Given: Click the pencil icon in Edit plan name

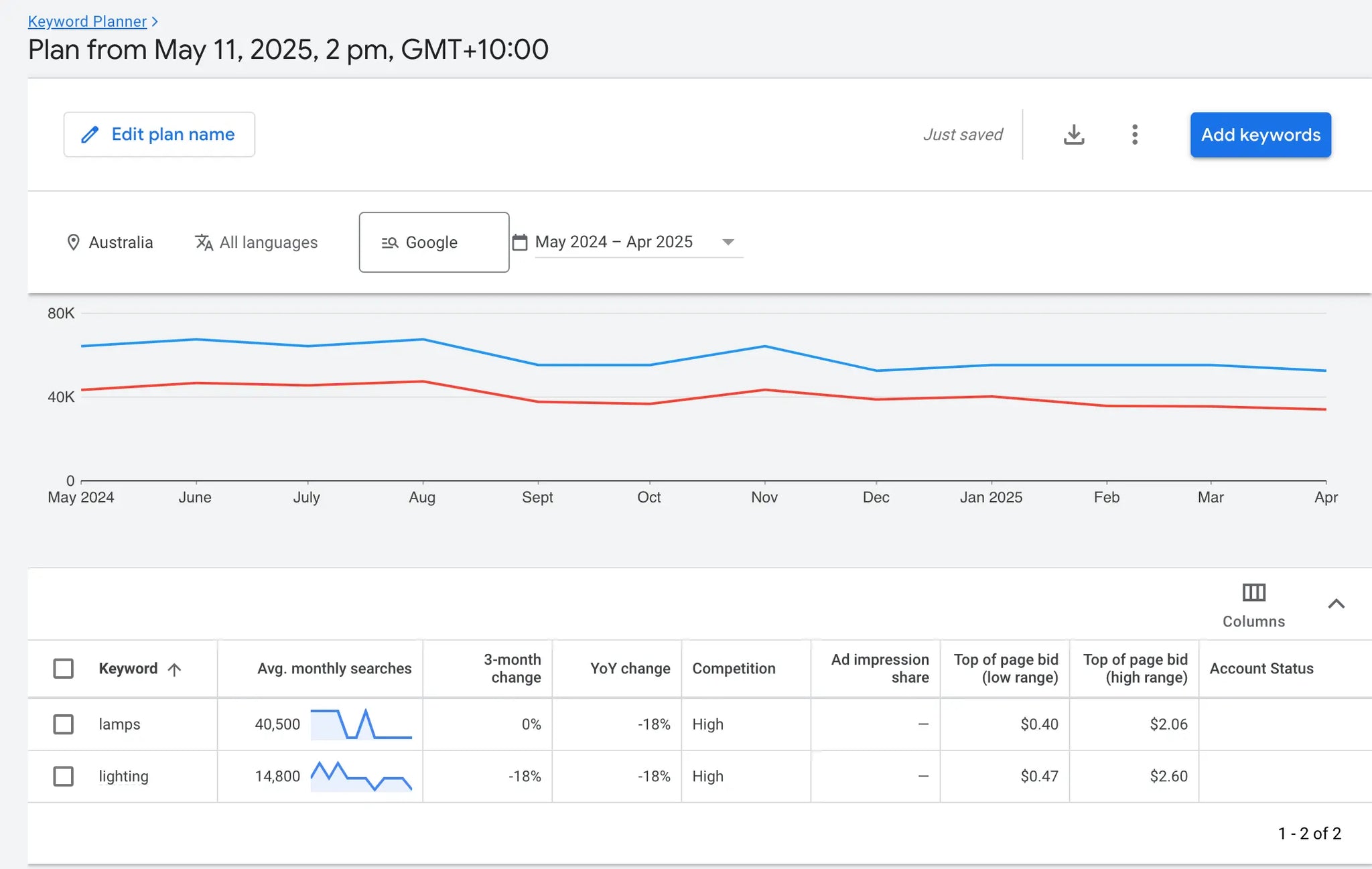Looking at the screenshot, I should (x=90, y=135).
